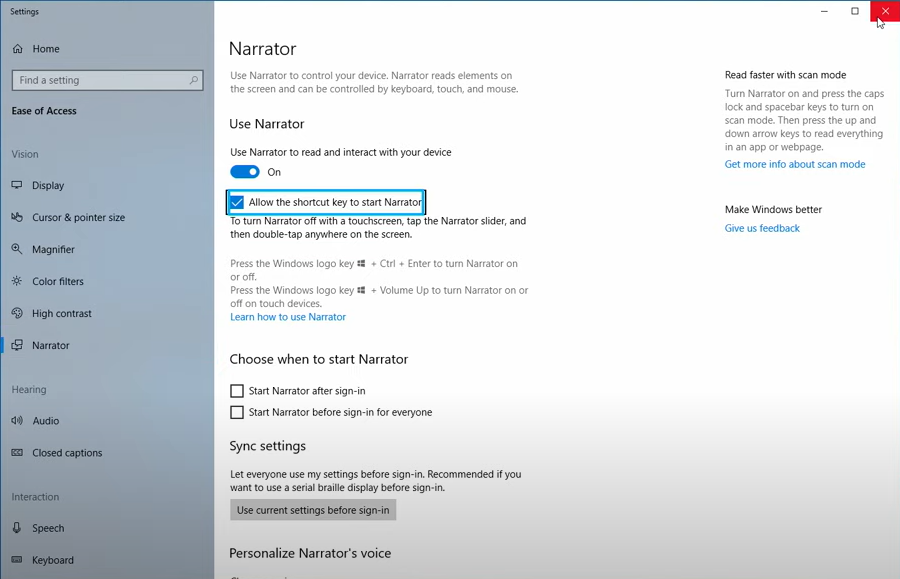Select the Narrator icon in the sidebar
This screenshot has height=579, width=900.
pos(19,345)
